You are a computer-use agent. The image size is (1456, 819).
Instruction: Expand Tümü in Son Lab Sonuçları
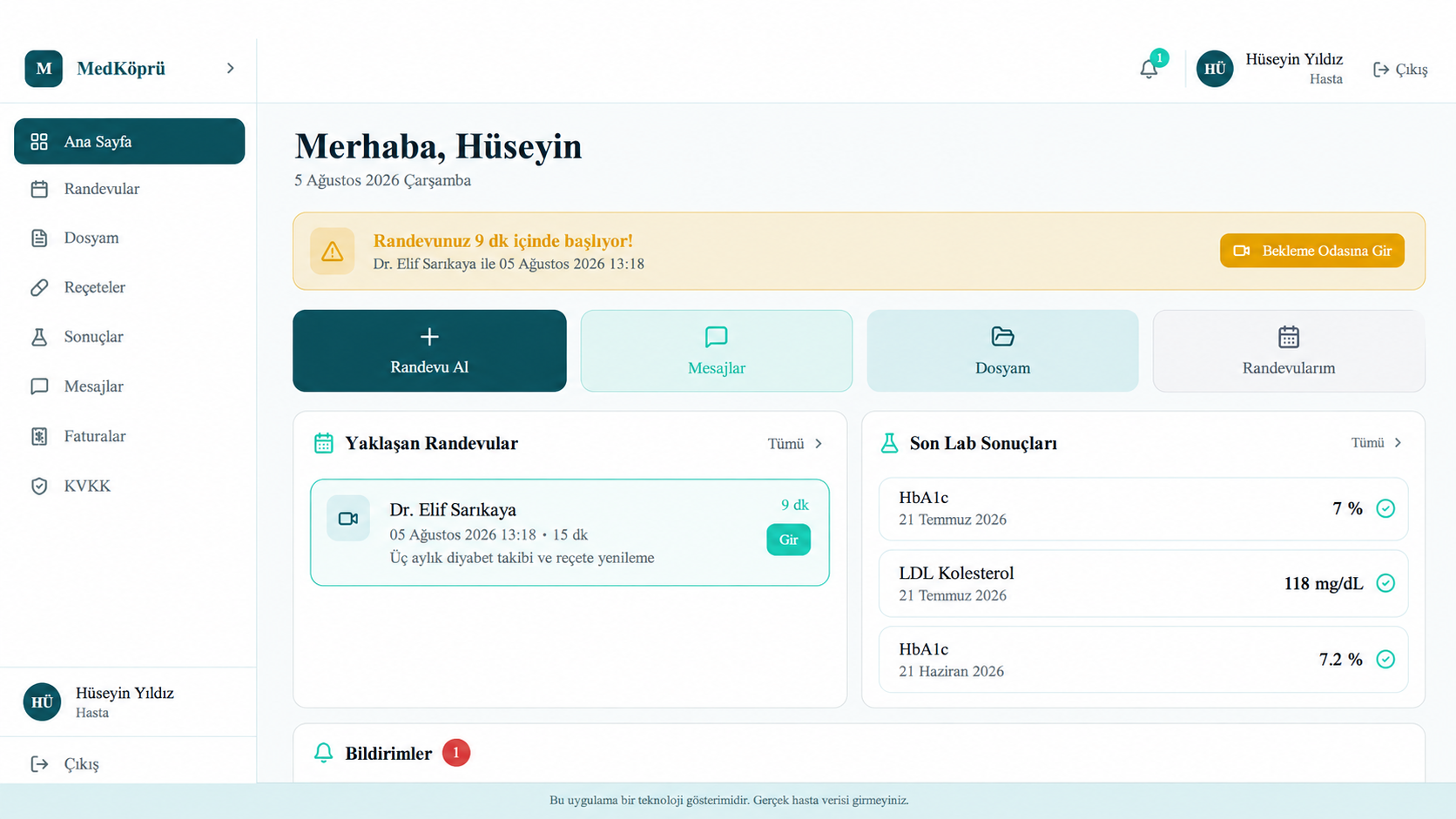pos(1377,443)
